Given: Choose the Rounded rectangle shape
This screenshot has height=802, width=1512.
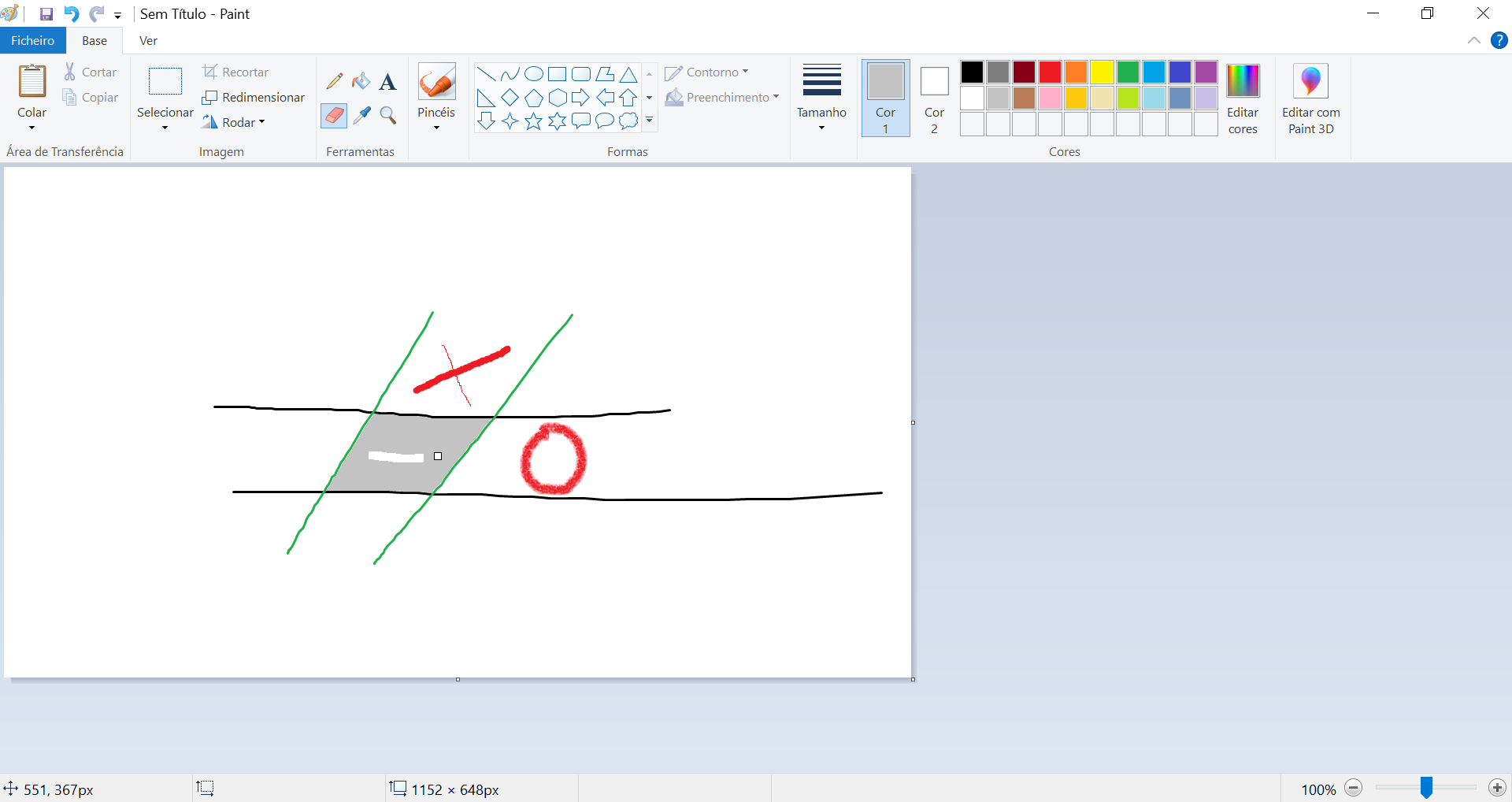Looking at the screenshot, I should coord(581,74).
